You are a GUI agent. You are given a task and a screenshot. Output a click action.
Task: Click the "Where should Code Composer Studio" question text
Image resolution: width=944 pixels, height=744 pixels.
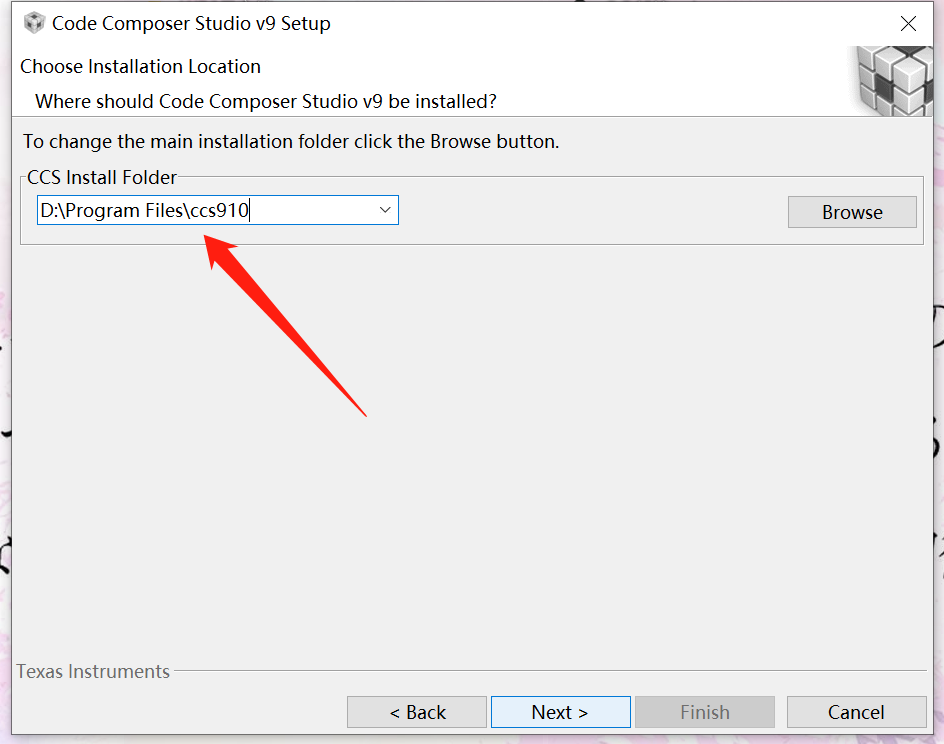(266, 101)
